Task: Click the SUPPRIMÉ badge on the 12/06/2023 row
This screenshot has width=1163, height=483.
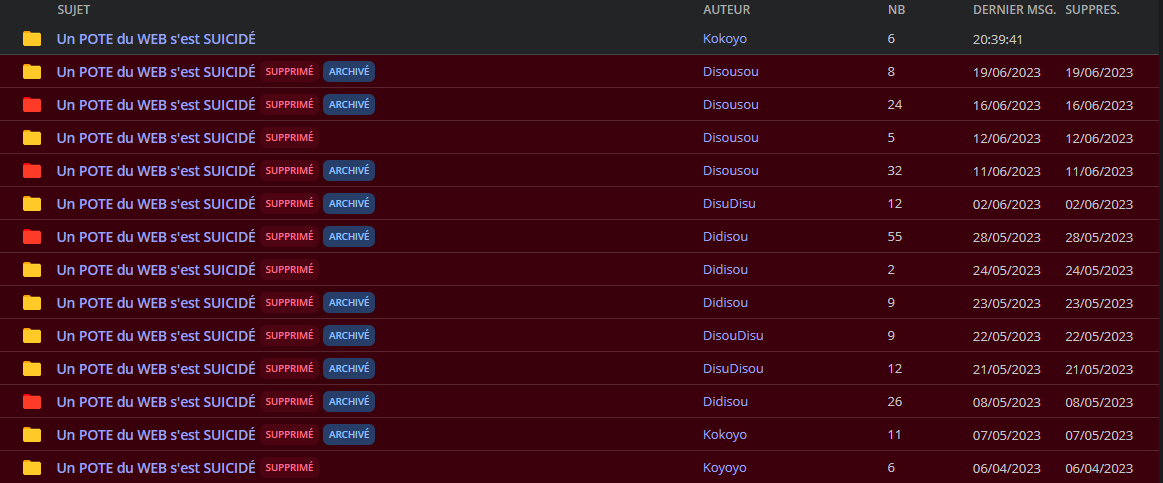Action: [x=290, y=138]
